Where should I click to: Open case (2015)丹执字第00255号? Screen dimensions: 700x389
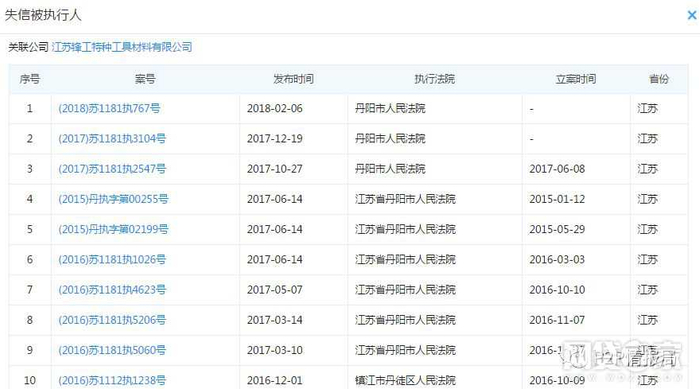[113, 199]
